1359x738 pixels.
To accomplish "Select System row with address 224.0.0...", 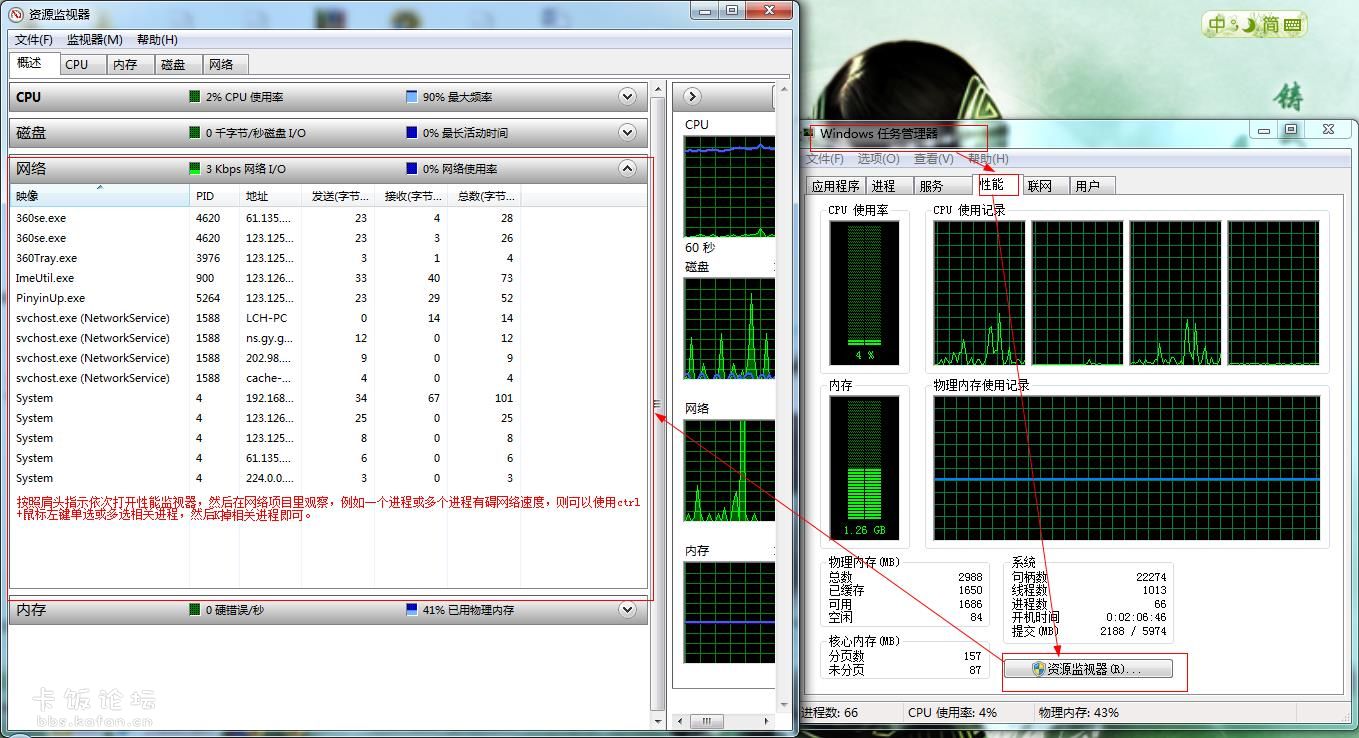I will [x=265, y=478].
